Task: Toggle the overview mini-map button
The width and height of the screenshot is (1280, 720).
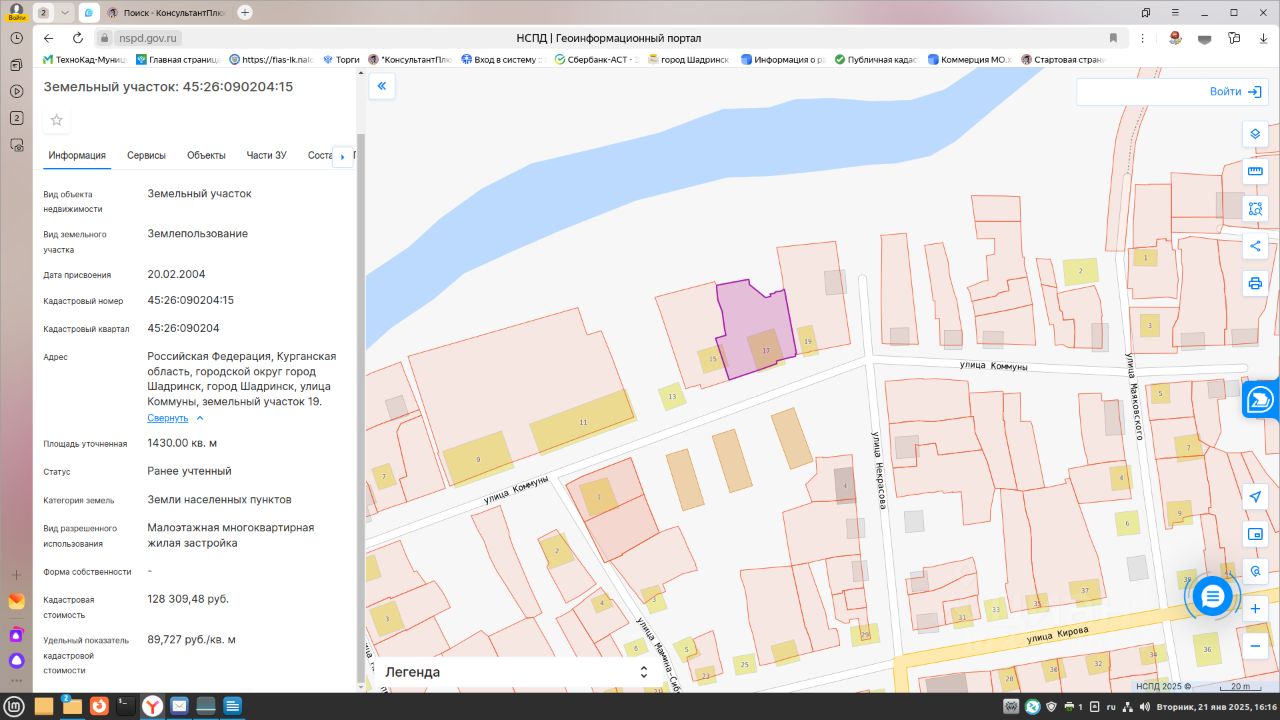Action: 1255,534
